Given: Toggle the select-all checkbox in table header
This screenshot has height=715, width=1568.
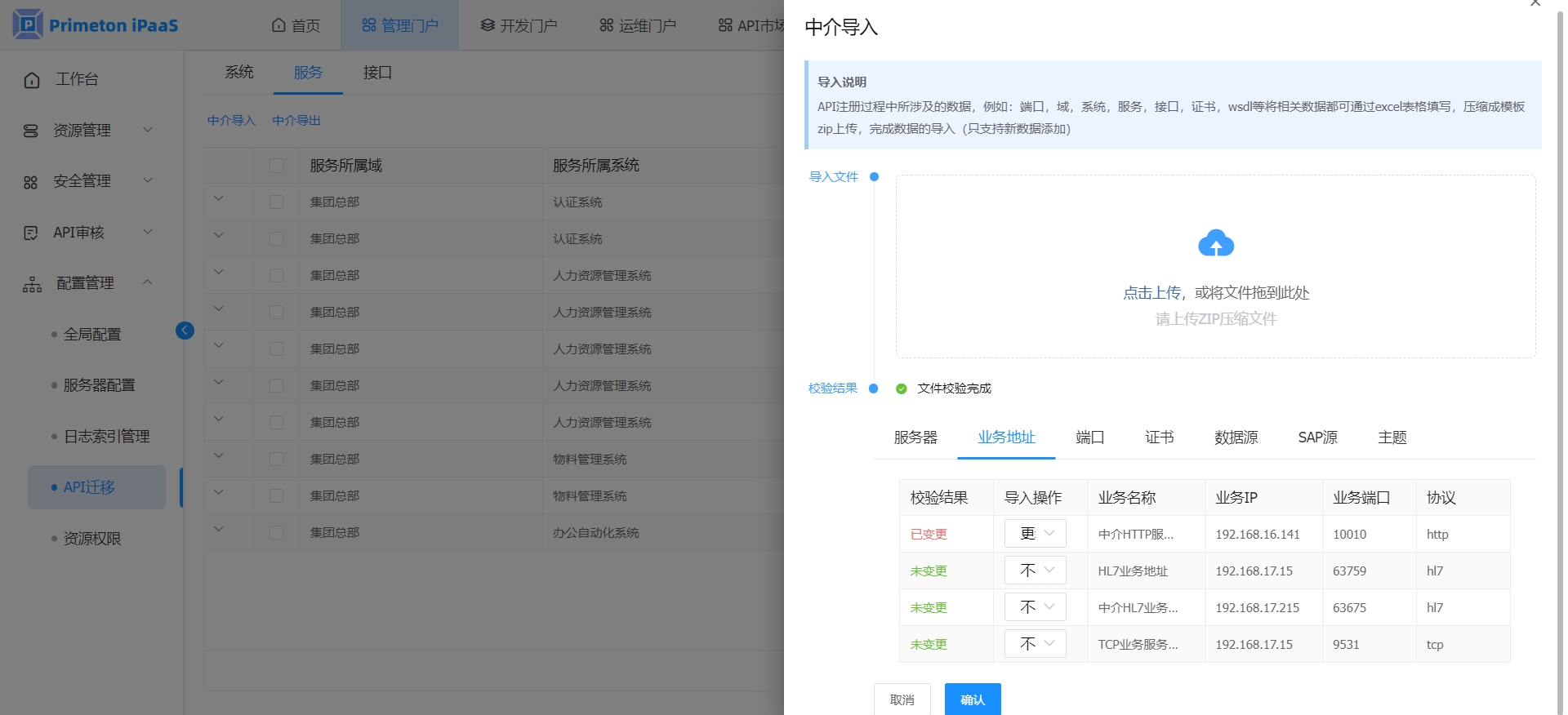Looking at the screenshot, I should coord(276,166).
